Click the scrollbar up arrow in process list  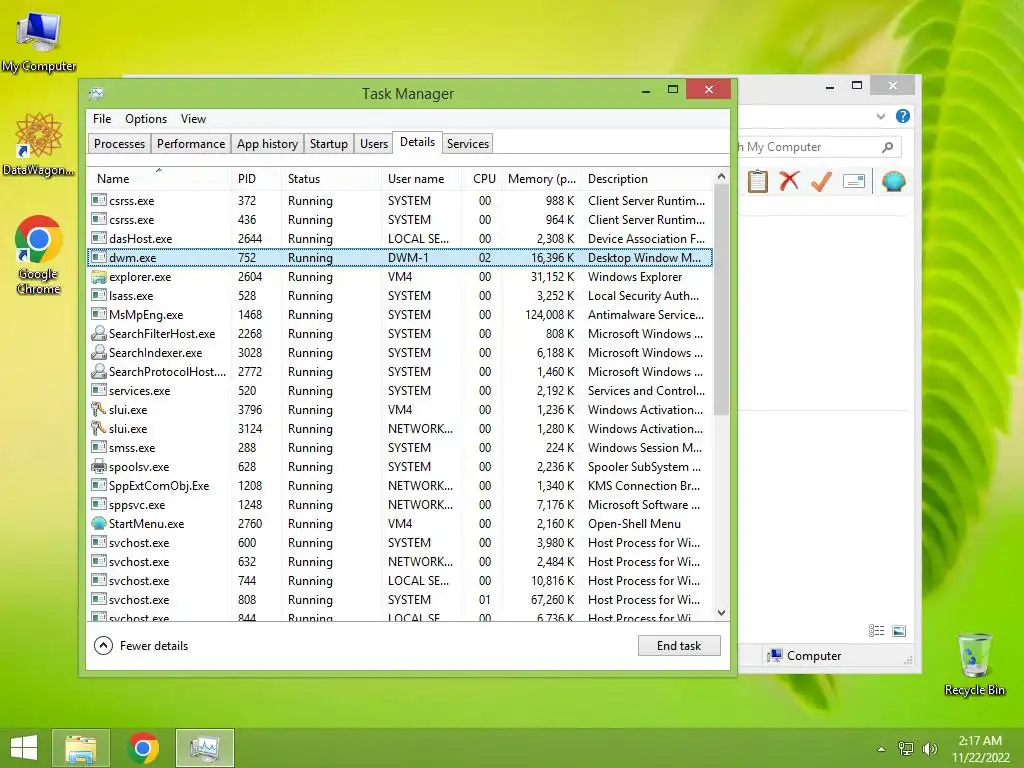721,176
